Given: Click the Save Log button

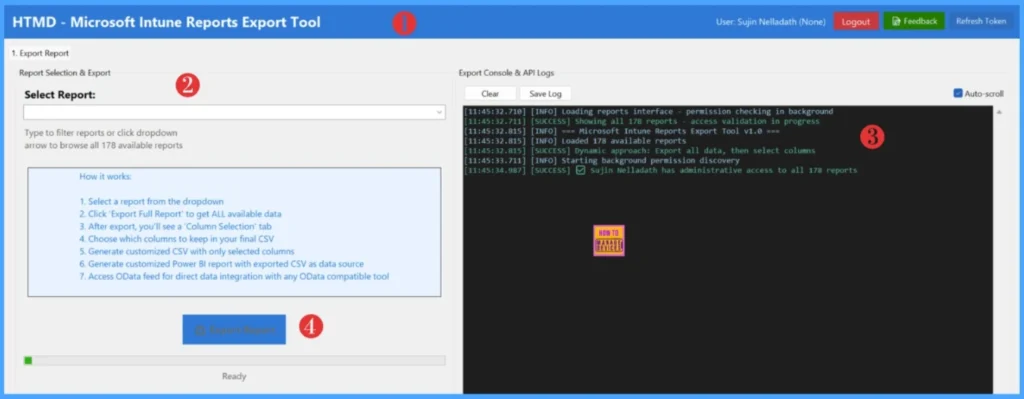Looking at the screenshot, I should pos(545,94).
